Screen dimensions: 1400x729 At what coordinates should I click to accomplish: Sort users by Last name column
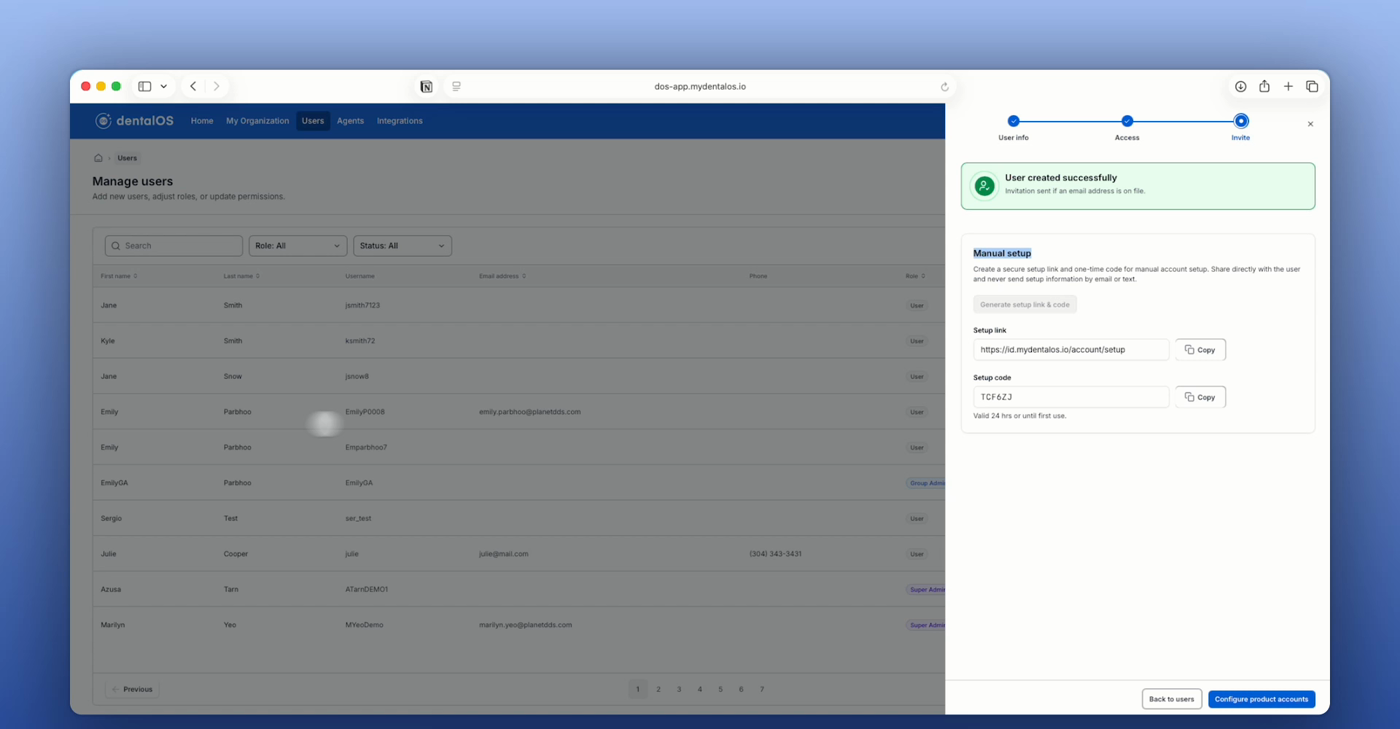(242, 276)
